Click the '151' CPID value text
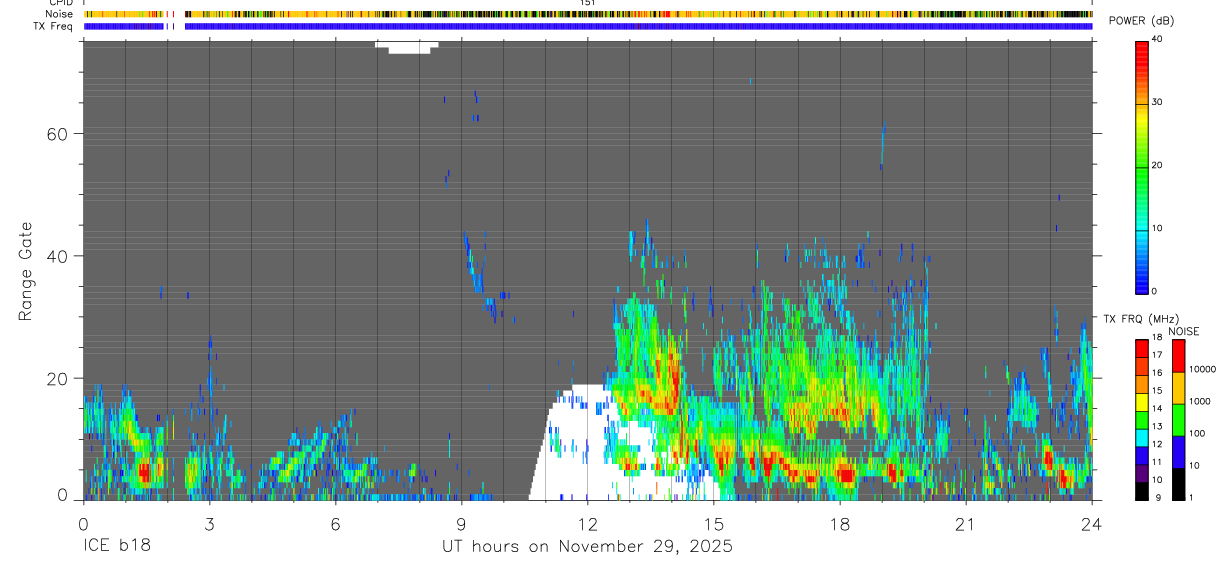1228x567 pixels. click(x=589, y=3)
